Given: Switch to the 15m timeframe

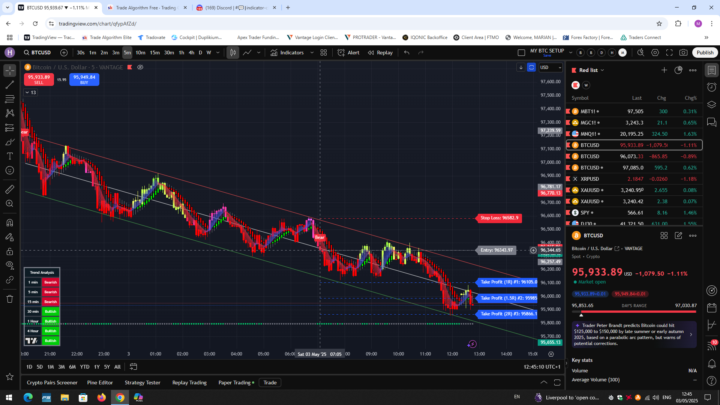Looking at the screenshot, I should (155, 53).
